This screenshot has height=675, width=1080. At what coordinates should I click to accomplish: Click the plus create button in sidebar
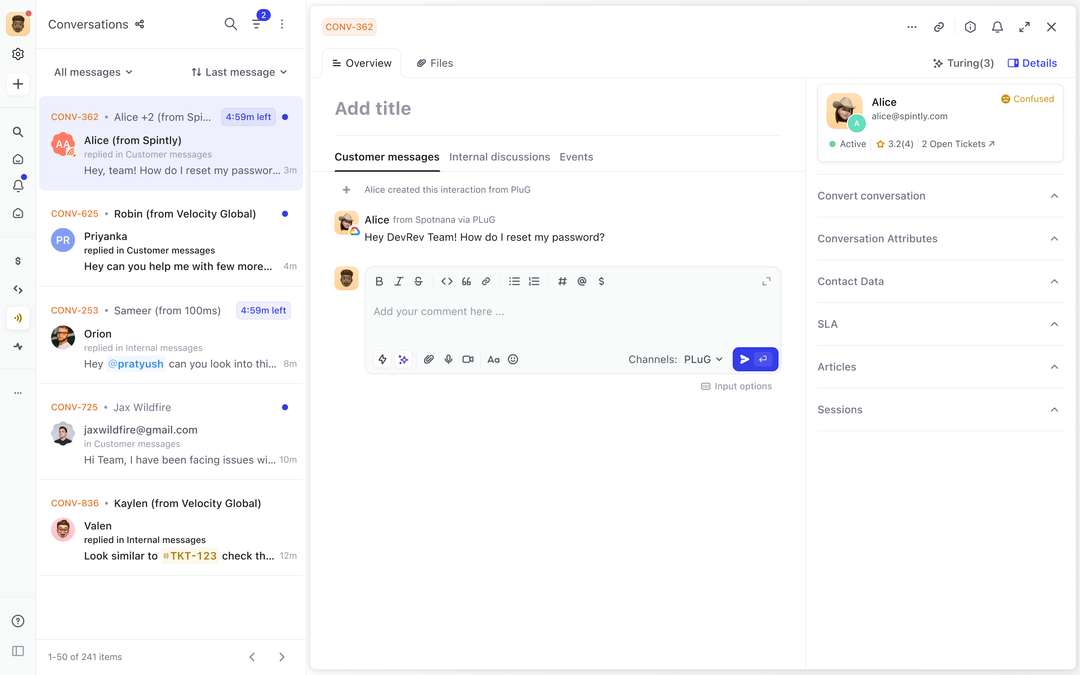coord(18,84)
